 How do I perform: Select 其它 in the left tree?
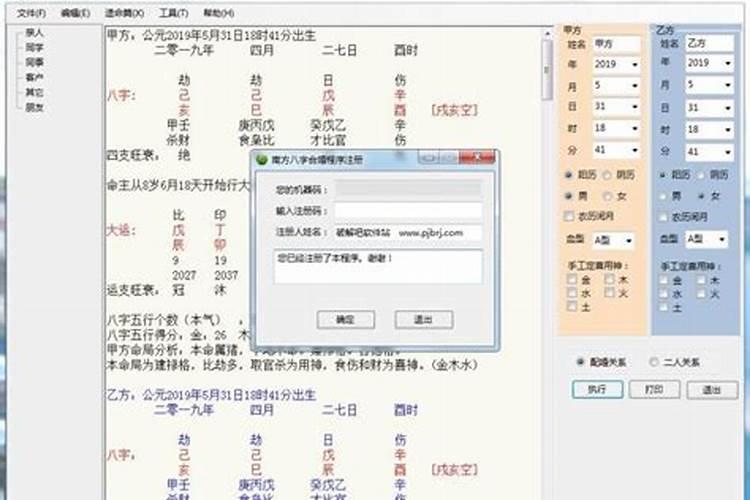coord(34,92)
